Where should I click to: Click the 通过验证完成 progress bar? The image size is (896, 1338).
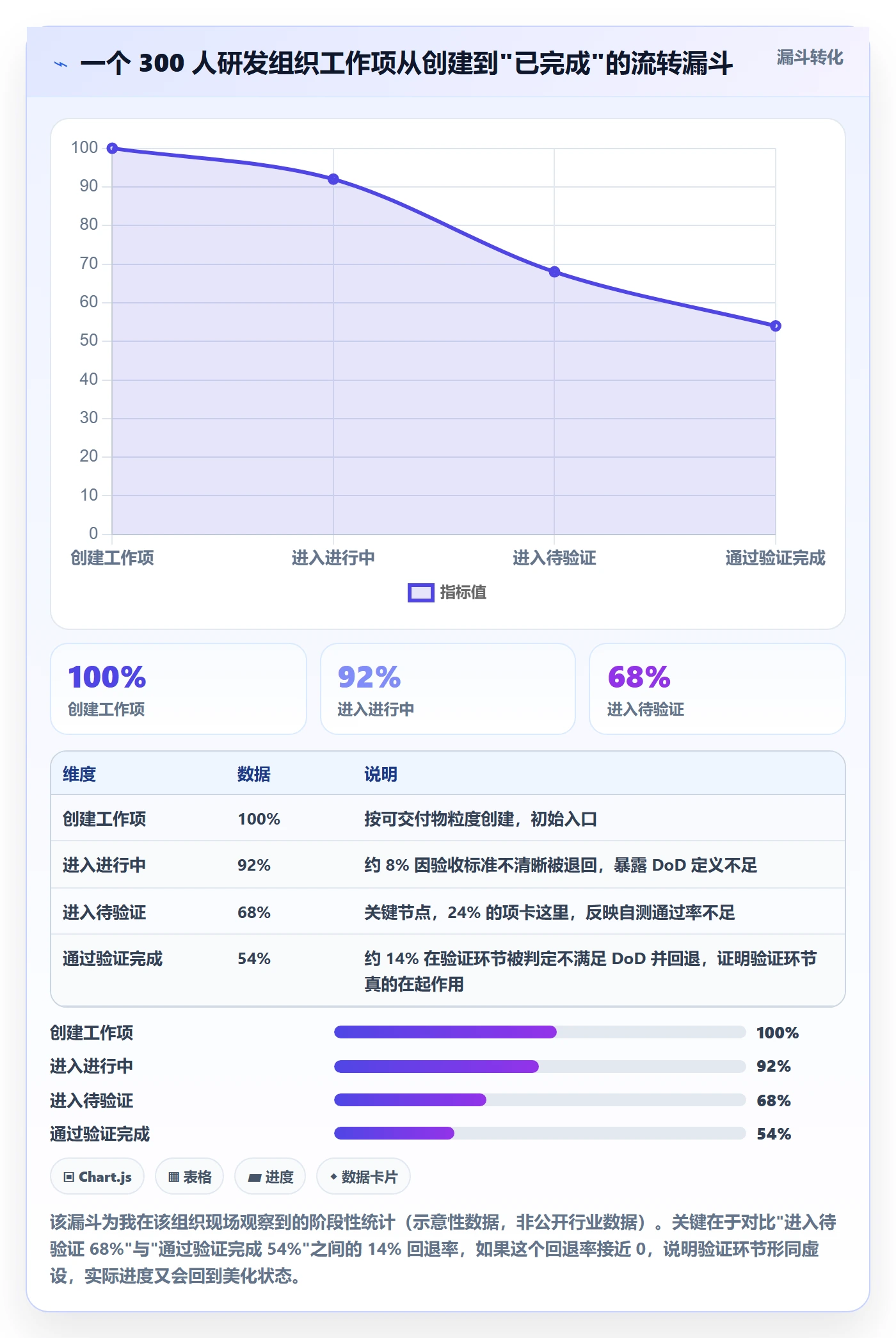pos(540,1133)
